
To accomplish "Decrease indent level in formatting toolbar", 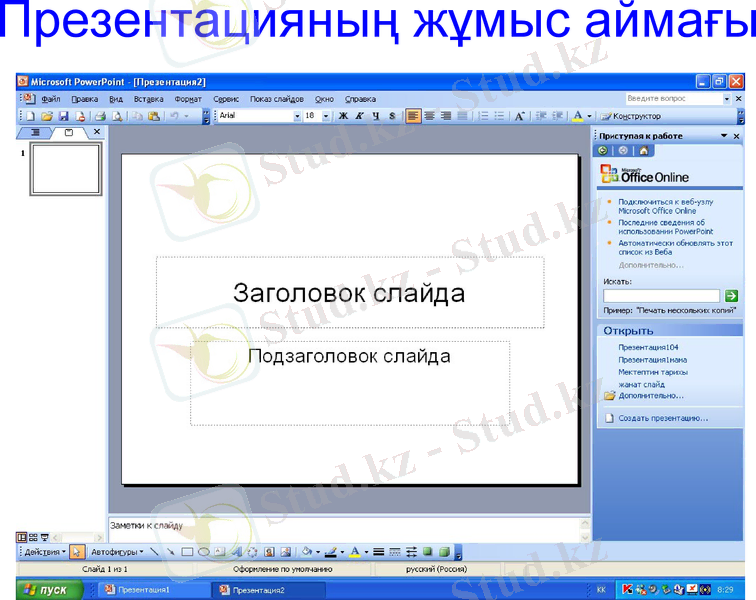I will pyautogui.click(x=541, y=116).
